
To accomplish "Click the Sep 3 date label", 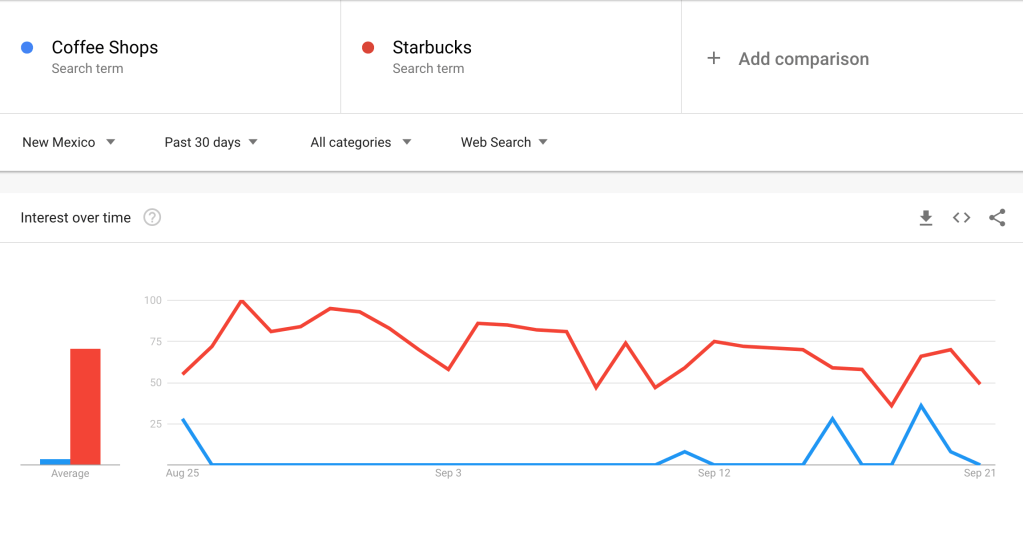I will 448,473.
